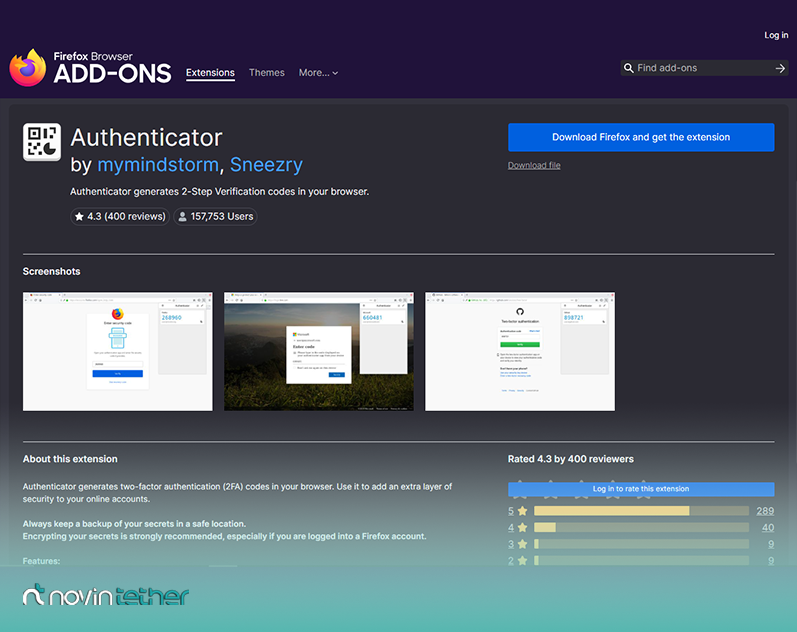The height and width of the screenshot is (632, 797).
Task: Go to the Extensions tab
Action: [x=210, y=73]
